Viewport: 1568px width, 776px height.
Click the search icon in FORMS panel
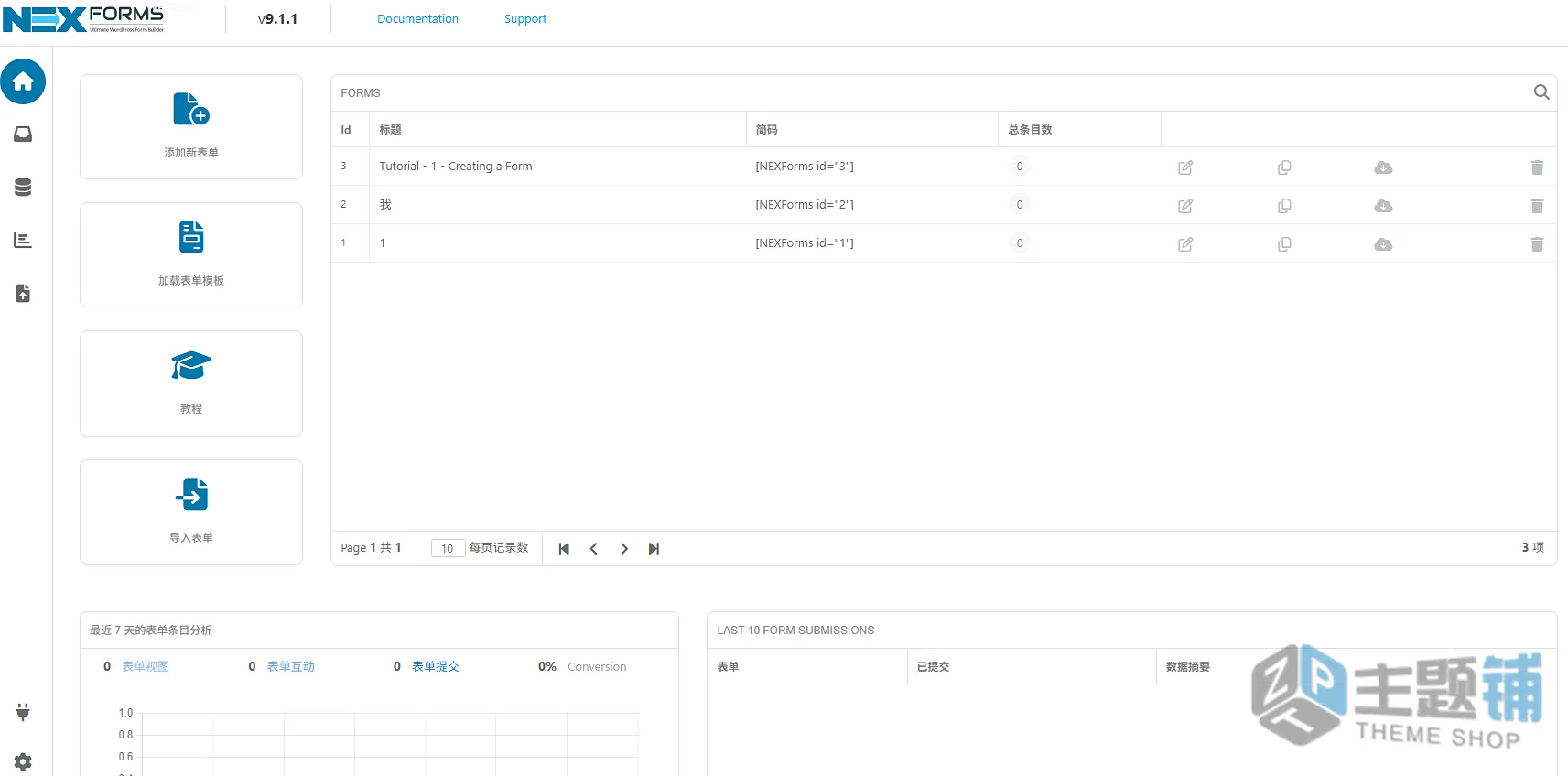tap(1541, 92)
